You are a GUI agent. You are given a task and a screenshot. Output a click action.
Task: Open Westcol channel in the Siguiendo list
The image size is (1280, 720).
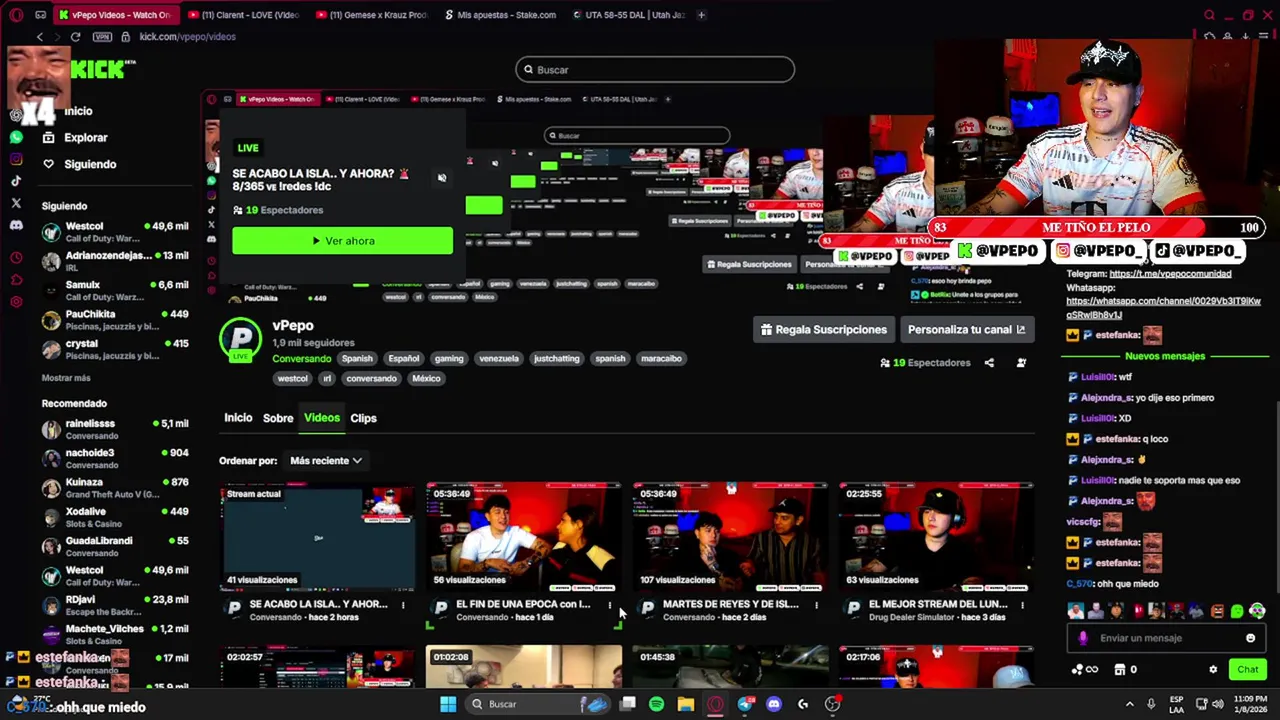coord(114,232)
